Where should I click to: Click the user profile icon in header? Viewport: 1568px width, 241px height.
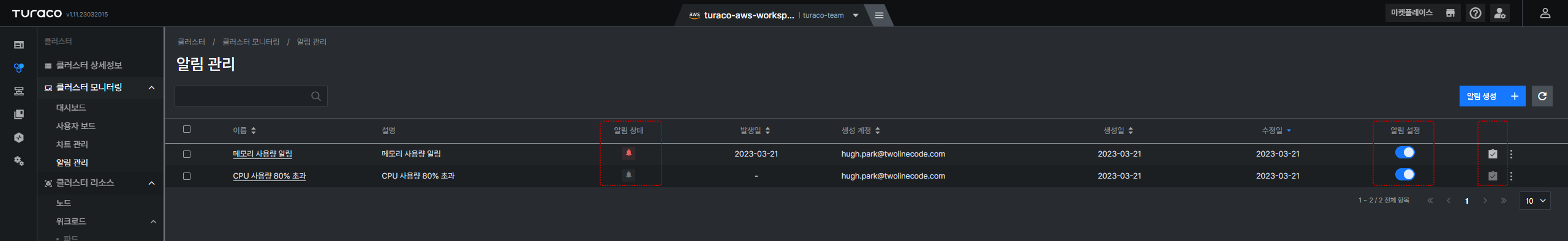coord(1545,13)
